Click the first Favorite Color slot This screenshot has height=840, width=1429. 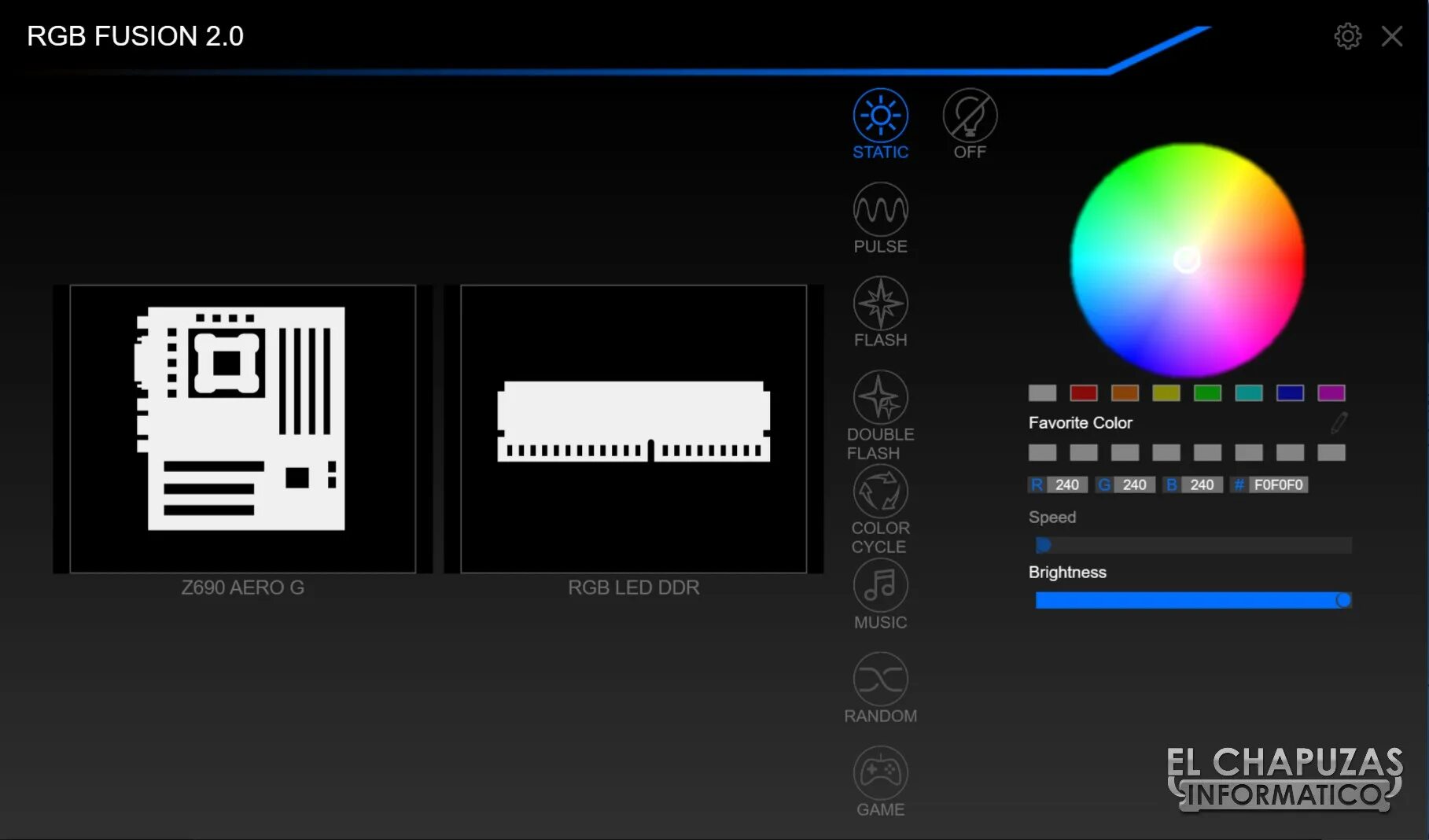click(x=1042, y=452)
